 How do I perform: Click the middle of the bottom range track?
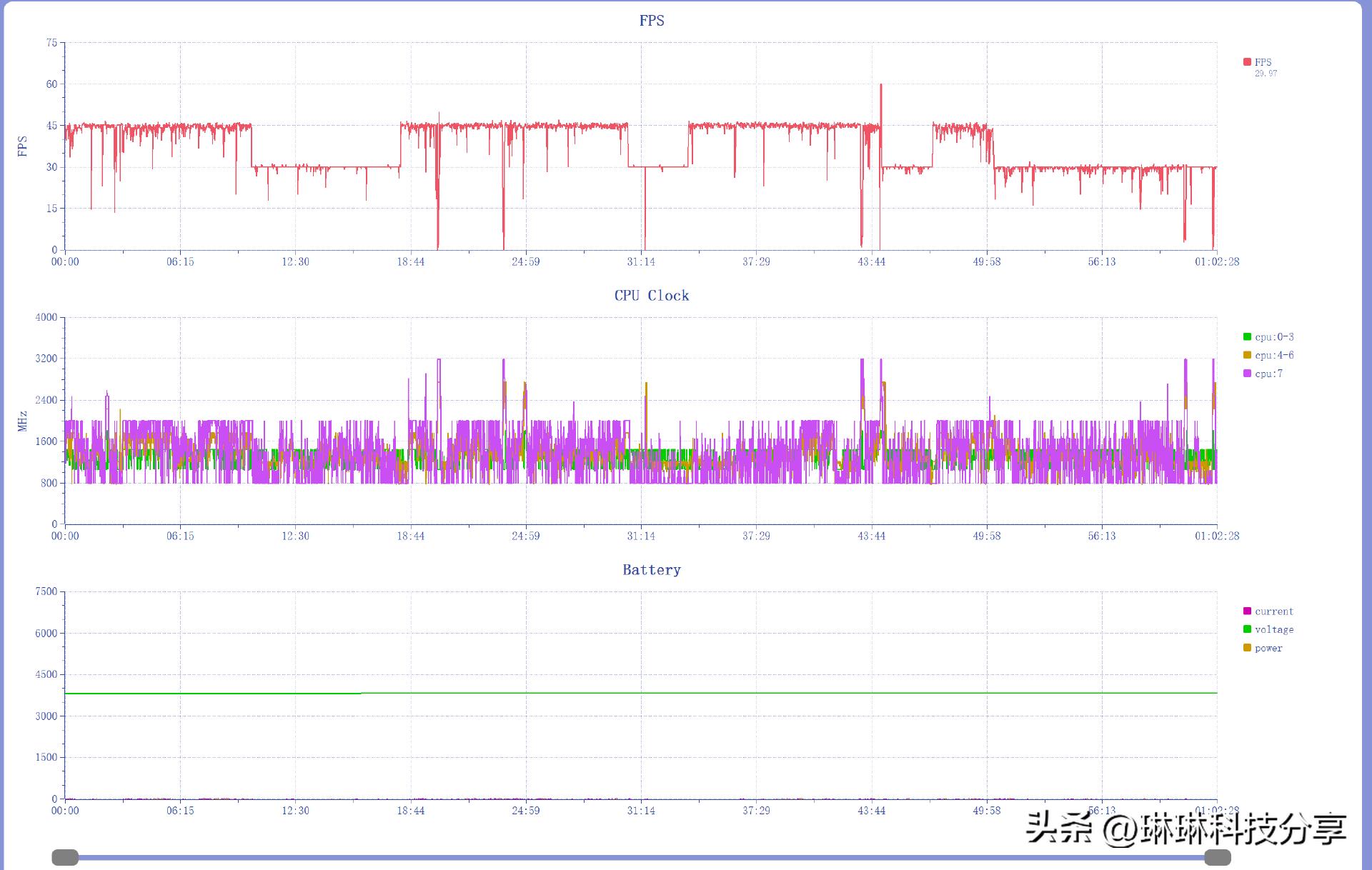641,857
